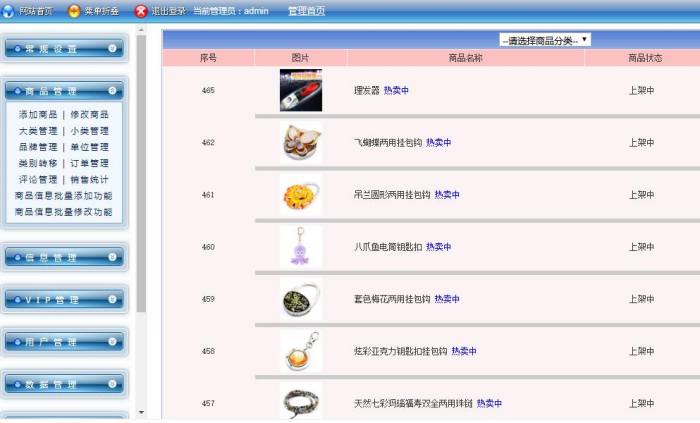Click the red 退出登录 logout icon
Viewport: 700px width, 423px height.
click(x=141, y=11)
